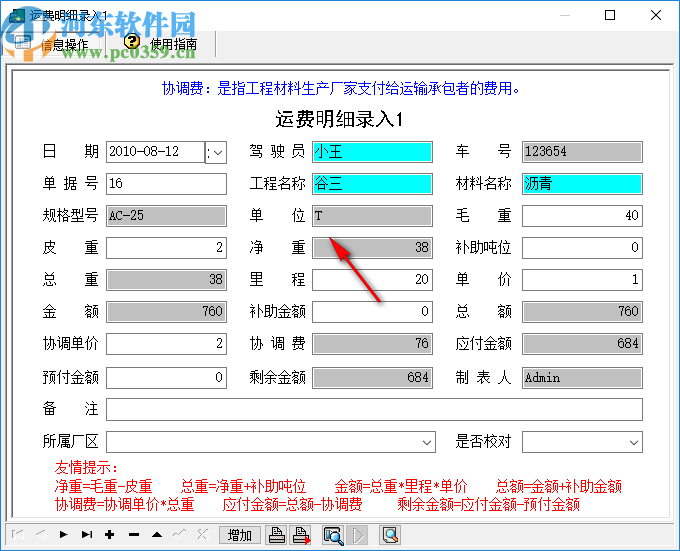Click the 日期 field showing 2010-08-12
680x551 pixels.
pos(155,152)
